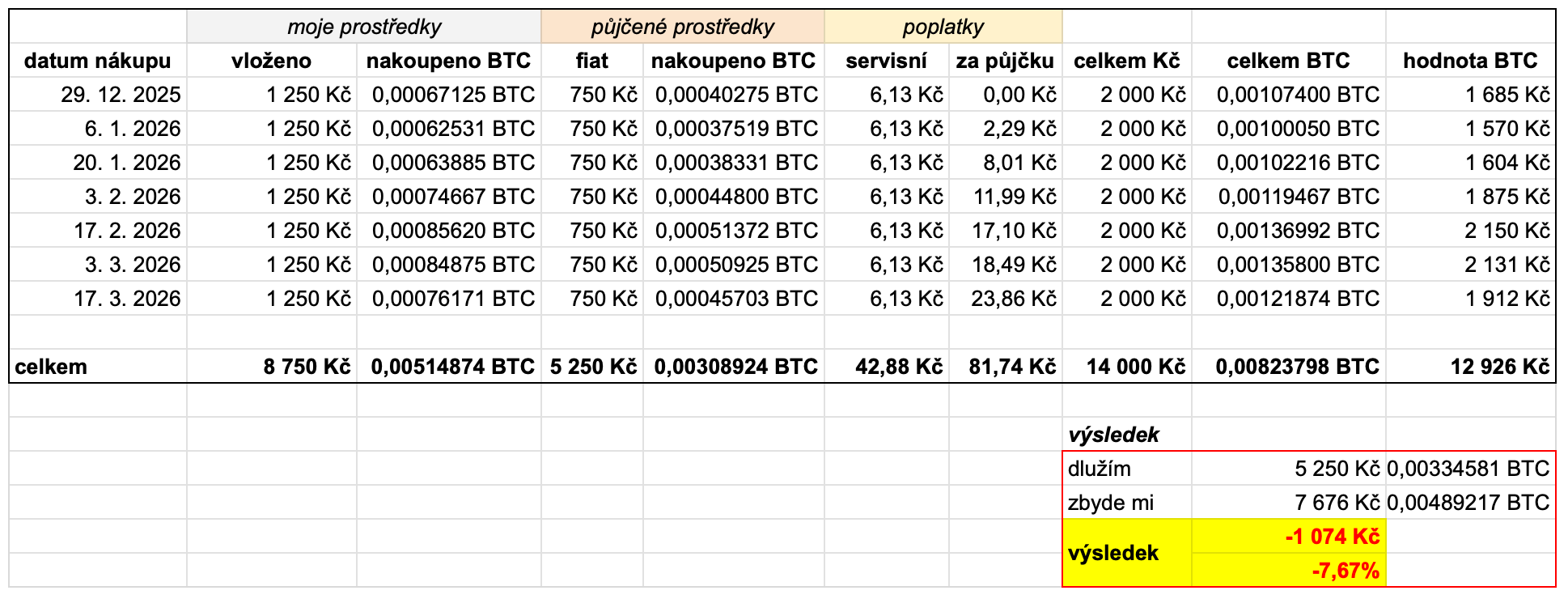Click the 'hodnota BTC' column header
Screen dimensions: 1568x599
click(x=1470, y=61)
